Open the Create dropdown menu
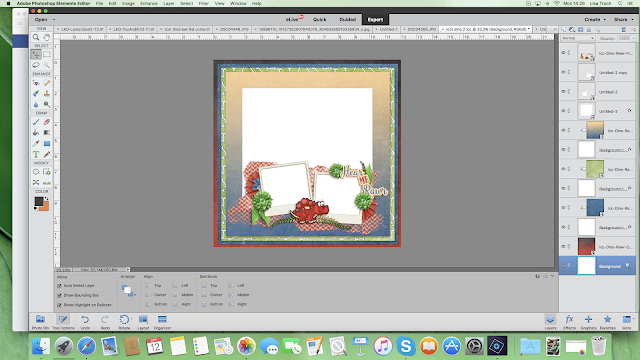640x360 pixels. point(595,19)
